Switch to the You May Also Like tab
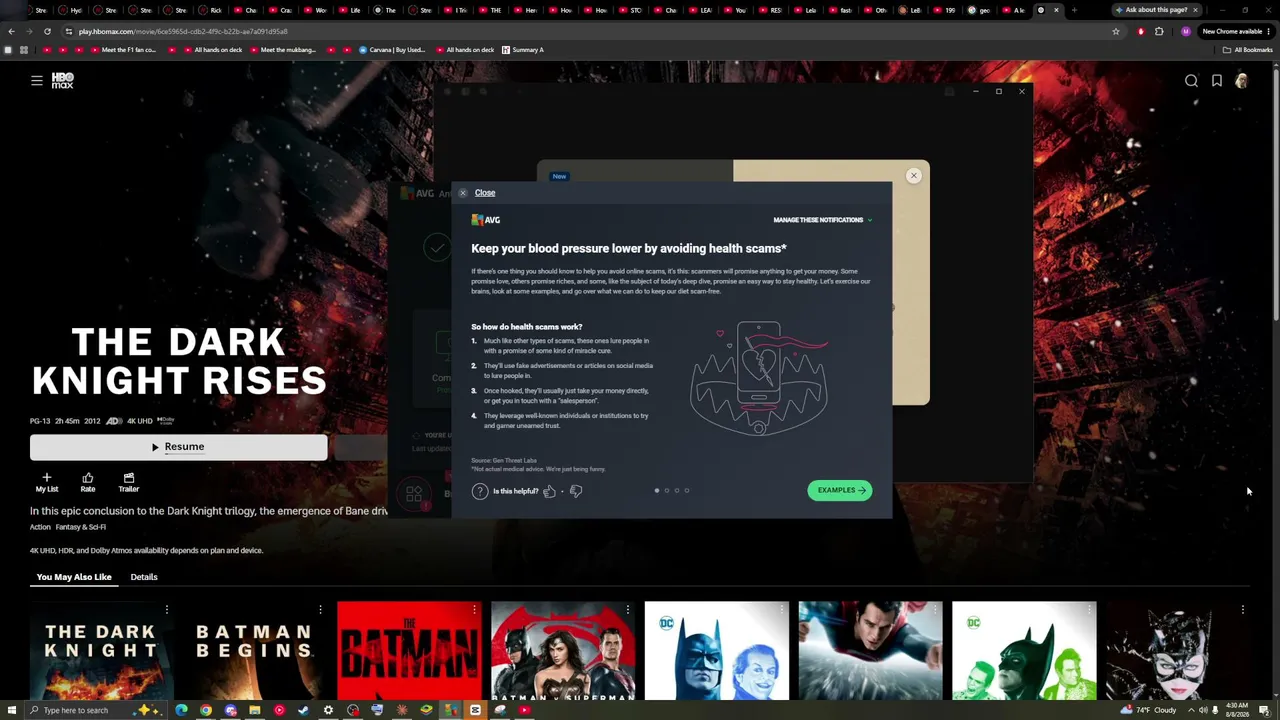The height and width of the screenshot is (720, 1280). coord(74,577)
